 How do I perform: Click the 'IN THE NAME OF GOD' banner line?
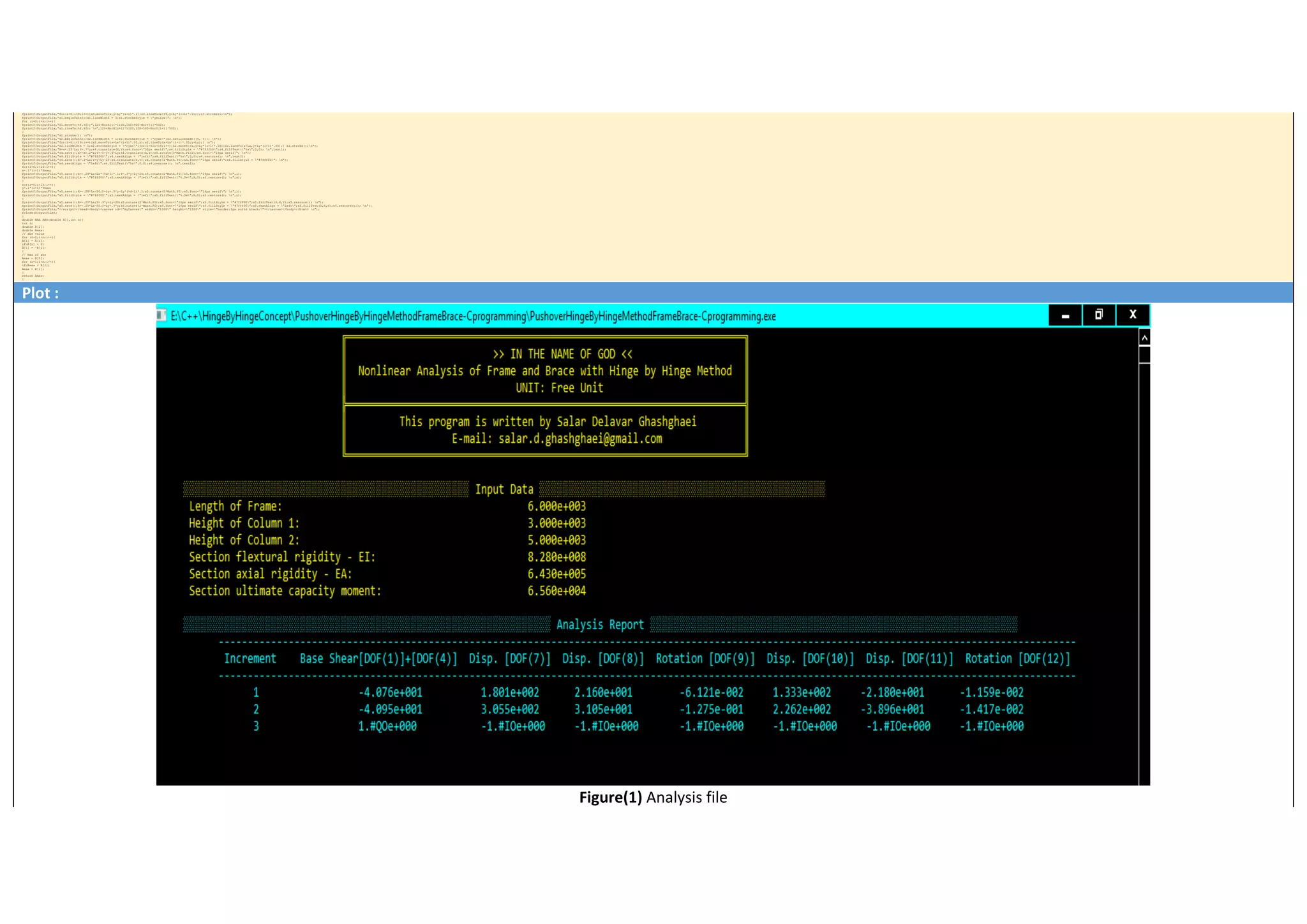[562, 354]
